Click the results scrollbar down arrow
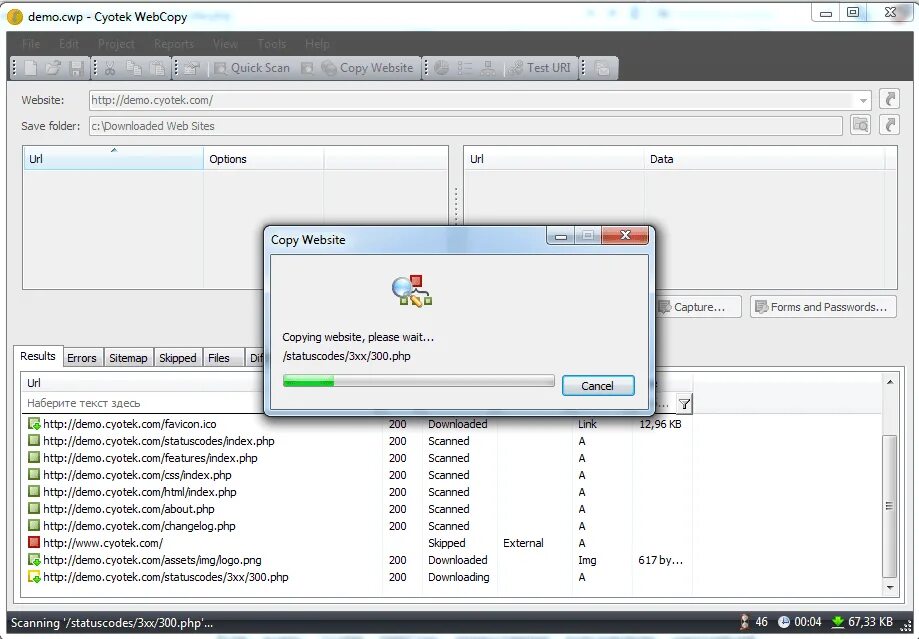Image resolution: width=919 pixels, height=639 pixels. pos(890,587)
